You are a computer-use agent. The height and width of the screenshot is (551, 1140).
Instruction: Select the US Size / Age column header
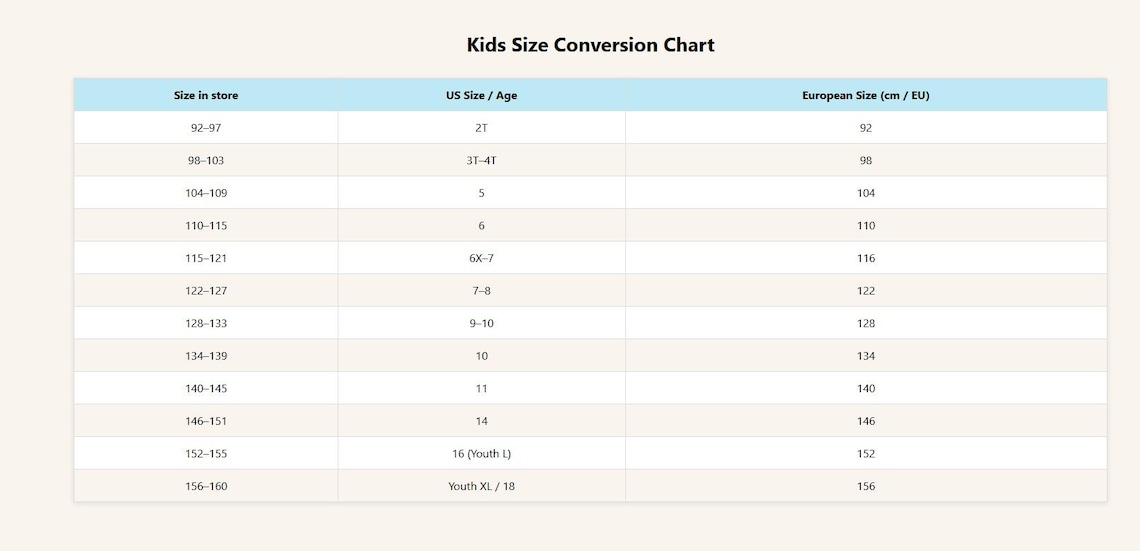click(481, 95)
